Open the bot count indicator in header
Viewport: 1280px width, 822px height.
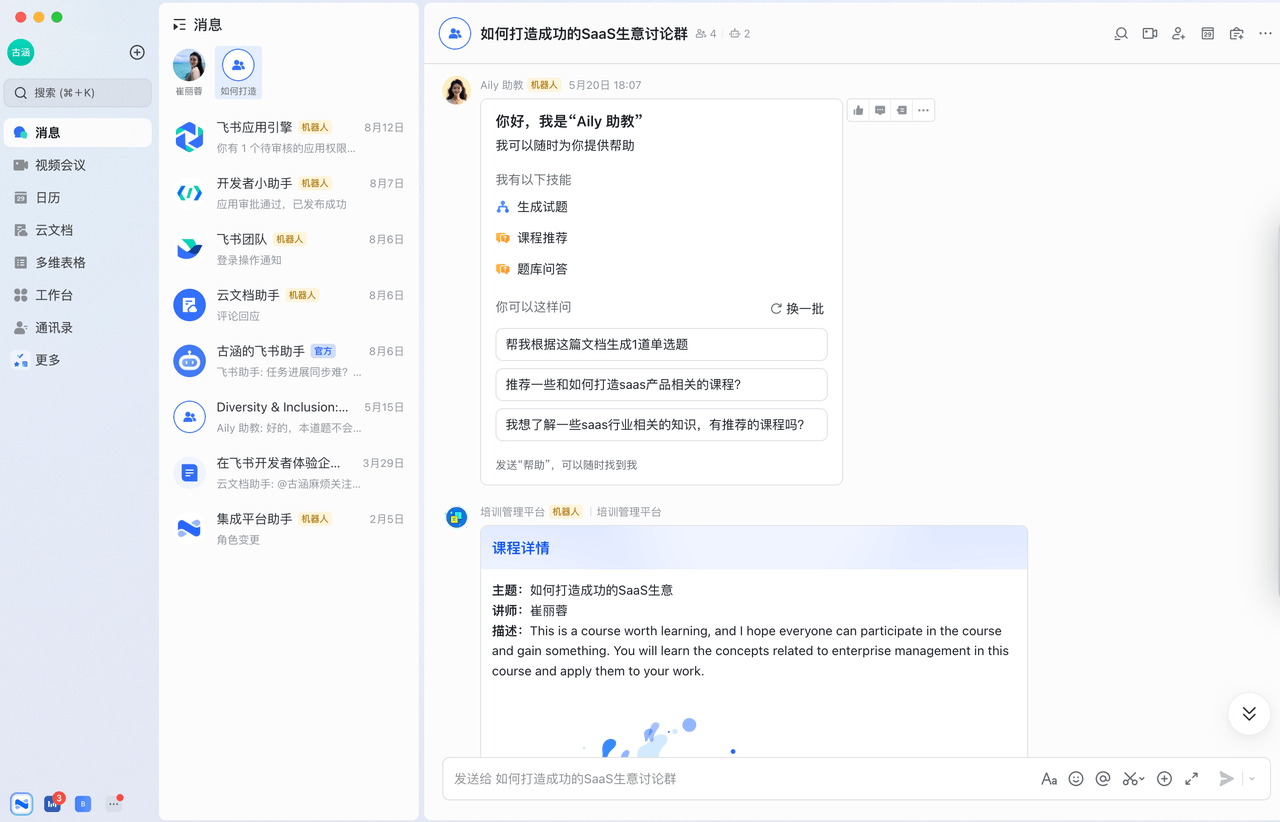[740, 34]
